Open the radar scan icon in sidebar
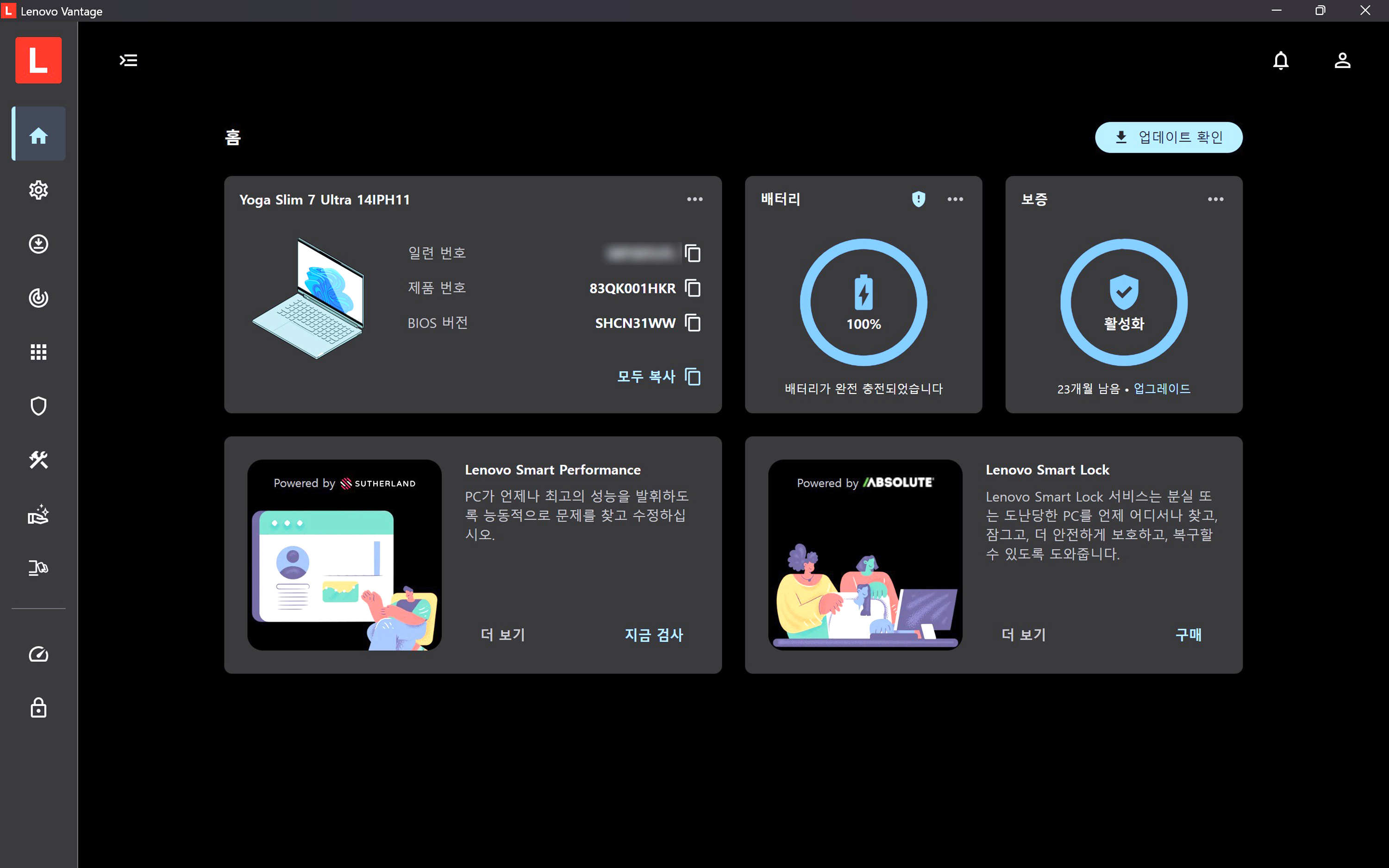The width and height of the screenshot is (1389, 868). (x=38, y=298)
